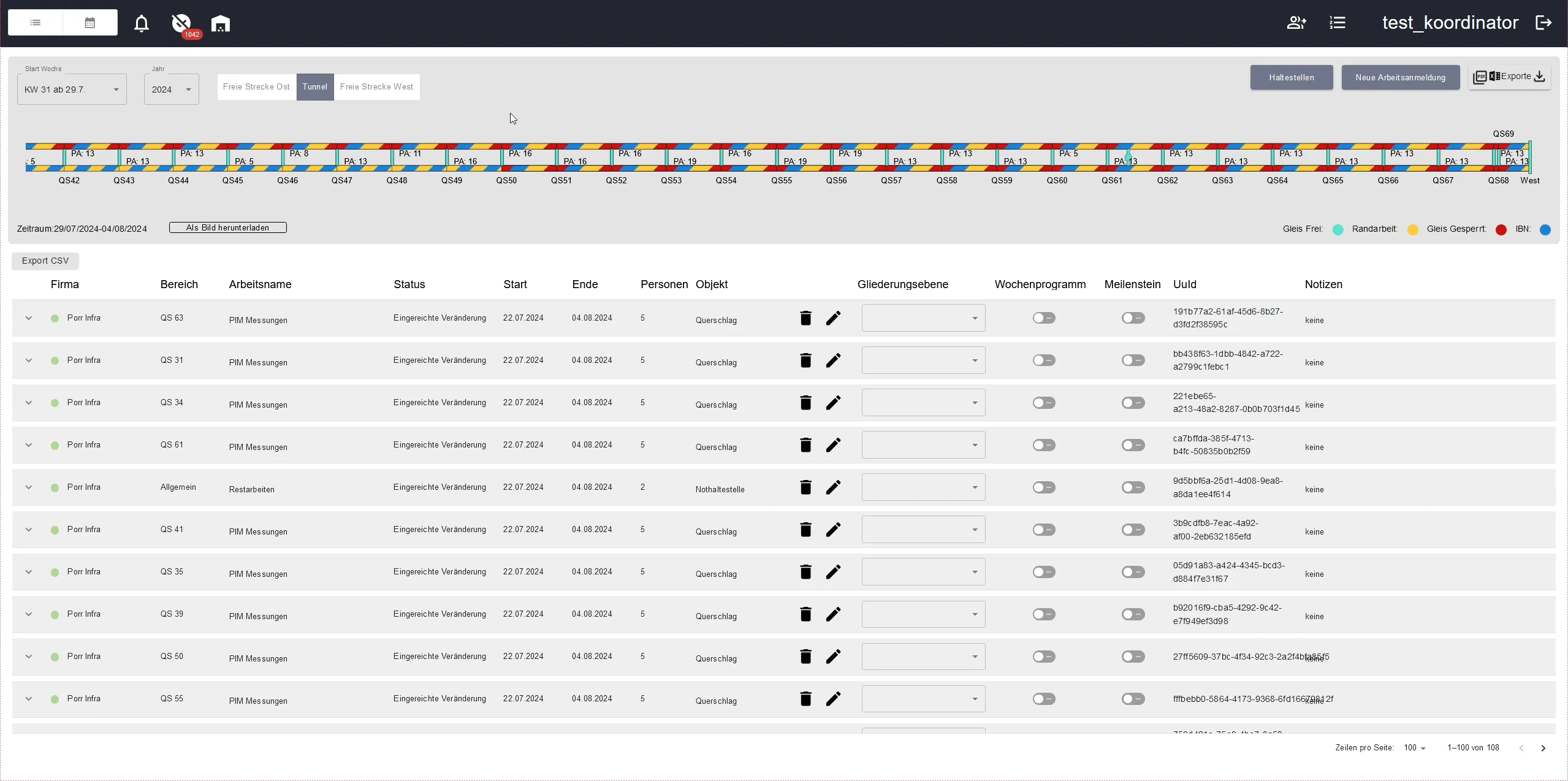Toggle Meilenstein for QS 31 row
Image resolution: width=1568 pixels, height=781 pixels.
(x=1133, y=360)
